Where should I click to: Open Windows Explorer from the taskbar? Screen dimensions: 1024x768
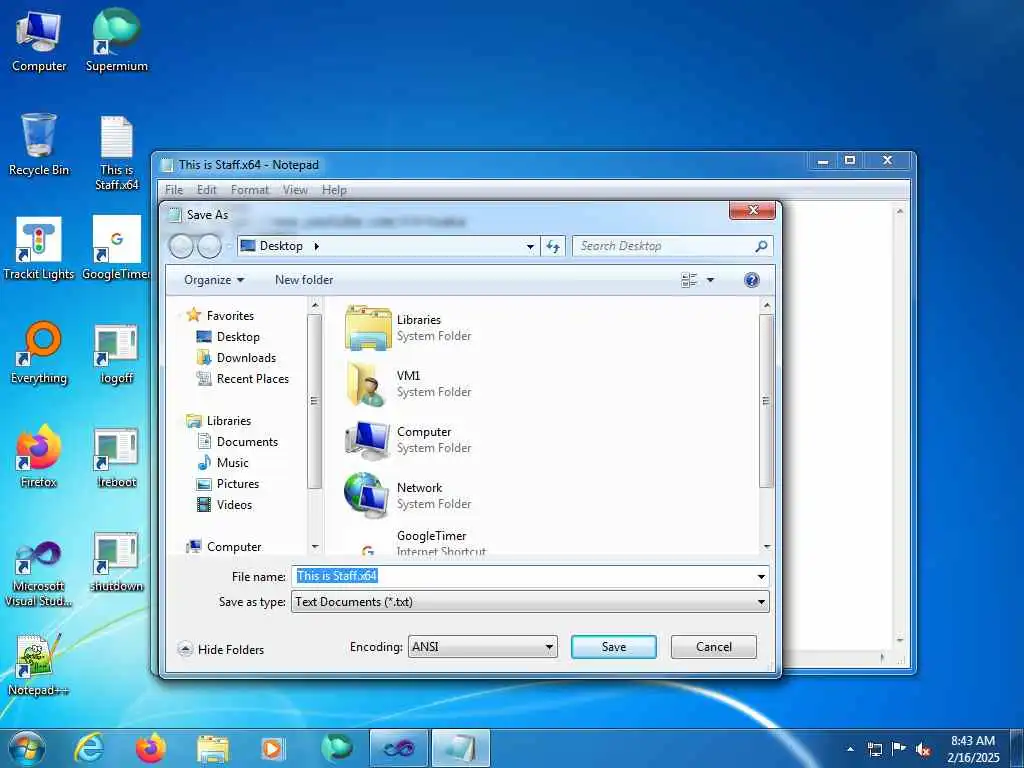tap(212, 748)
